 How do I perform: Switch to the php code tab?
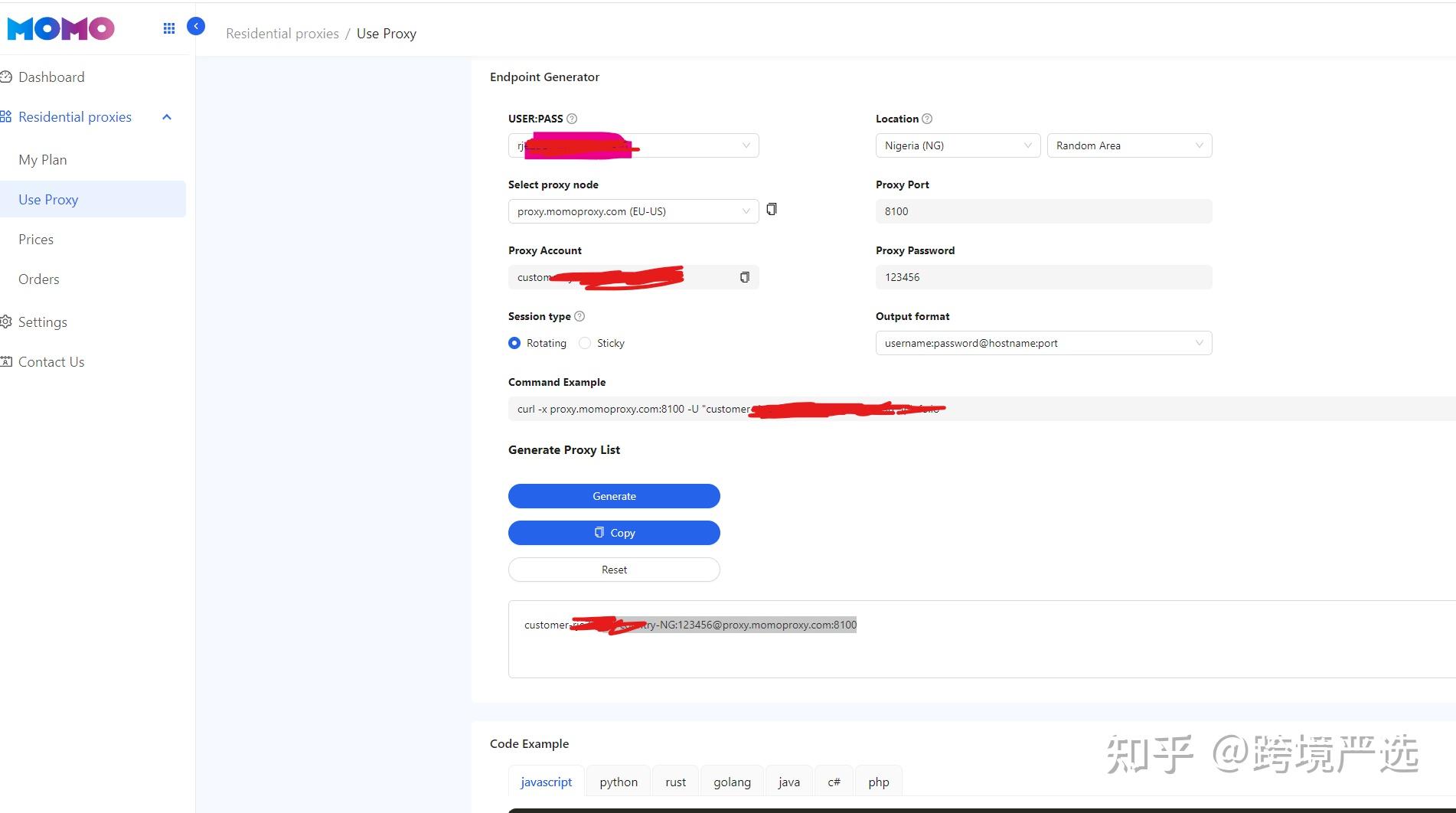(x=879, y=782)
